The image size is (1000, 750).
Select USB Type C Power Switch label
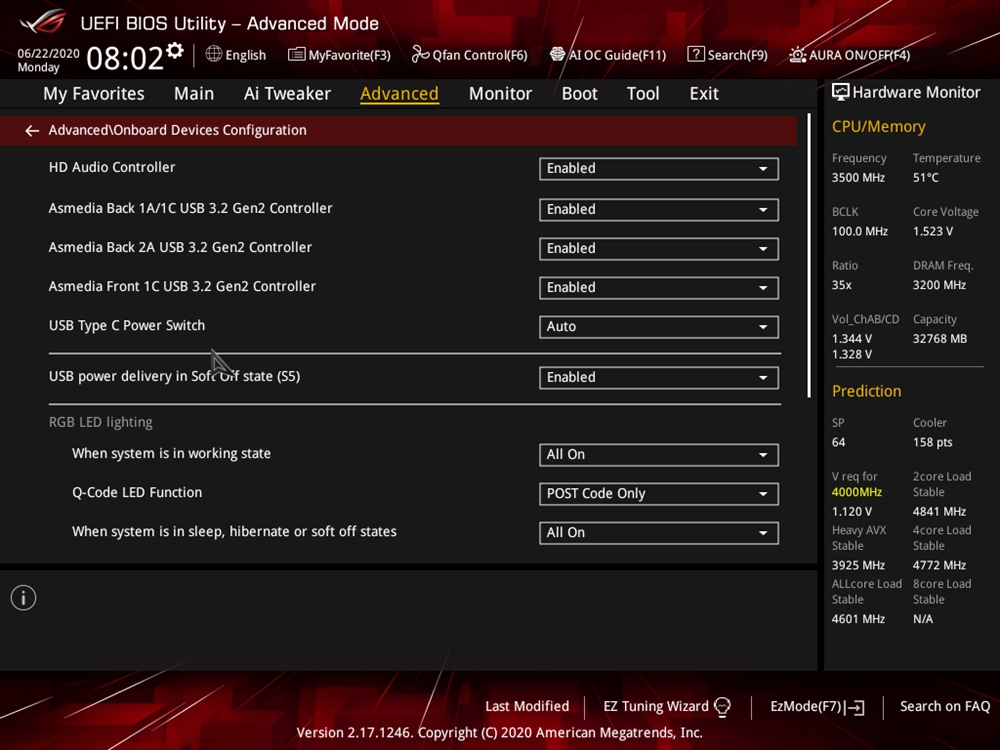point(127,325)
